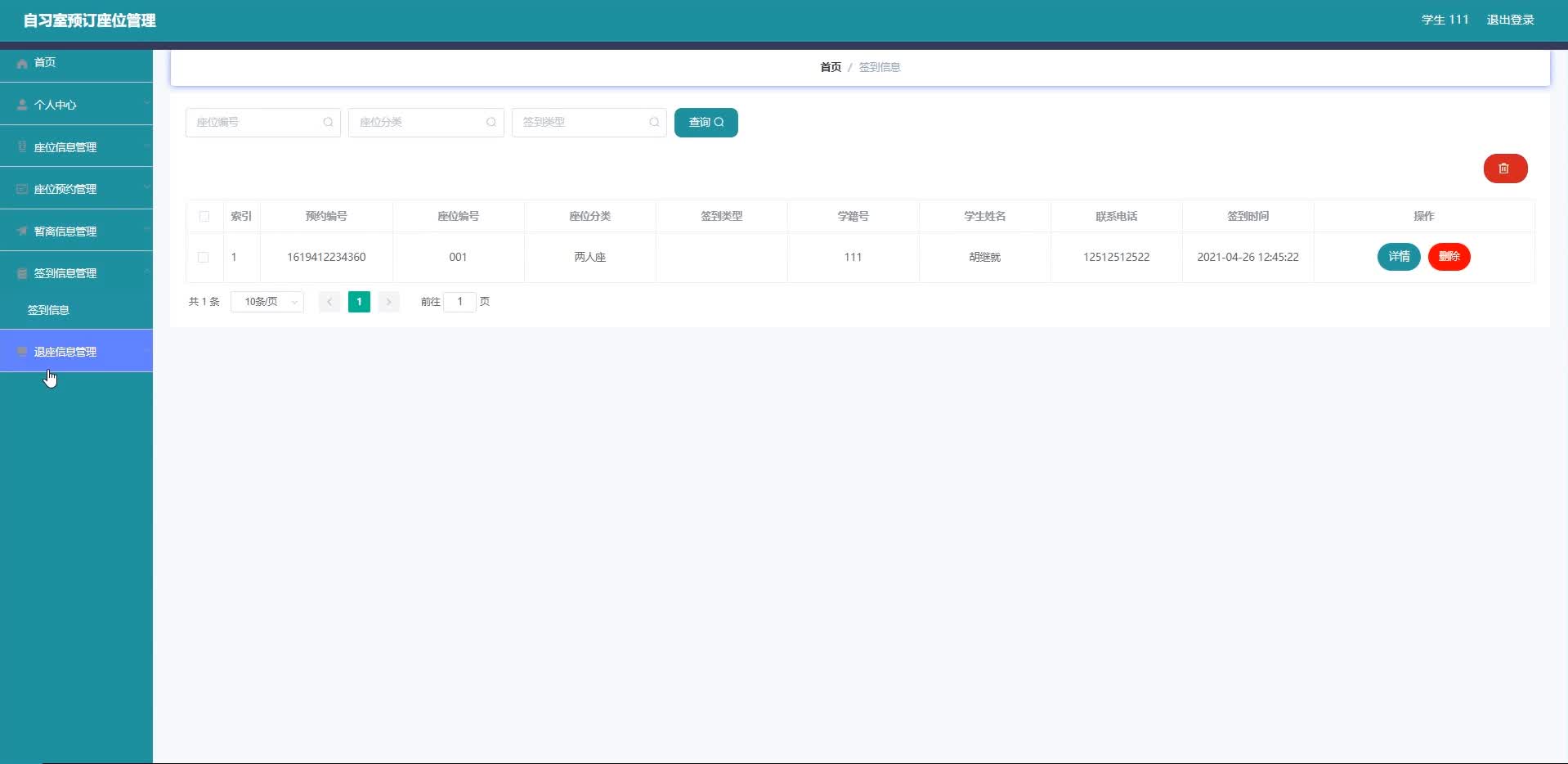Click the 座位分类 filter input field
This screenshot has height=764, width=1568.
(x=426, y=123)
